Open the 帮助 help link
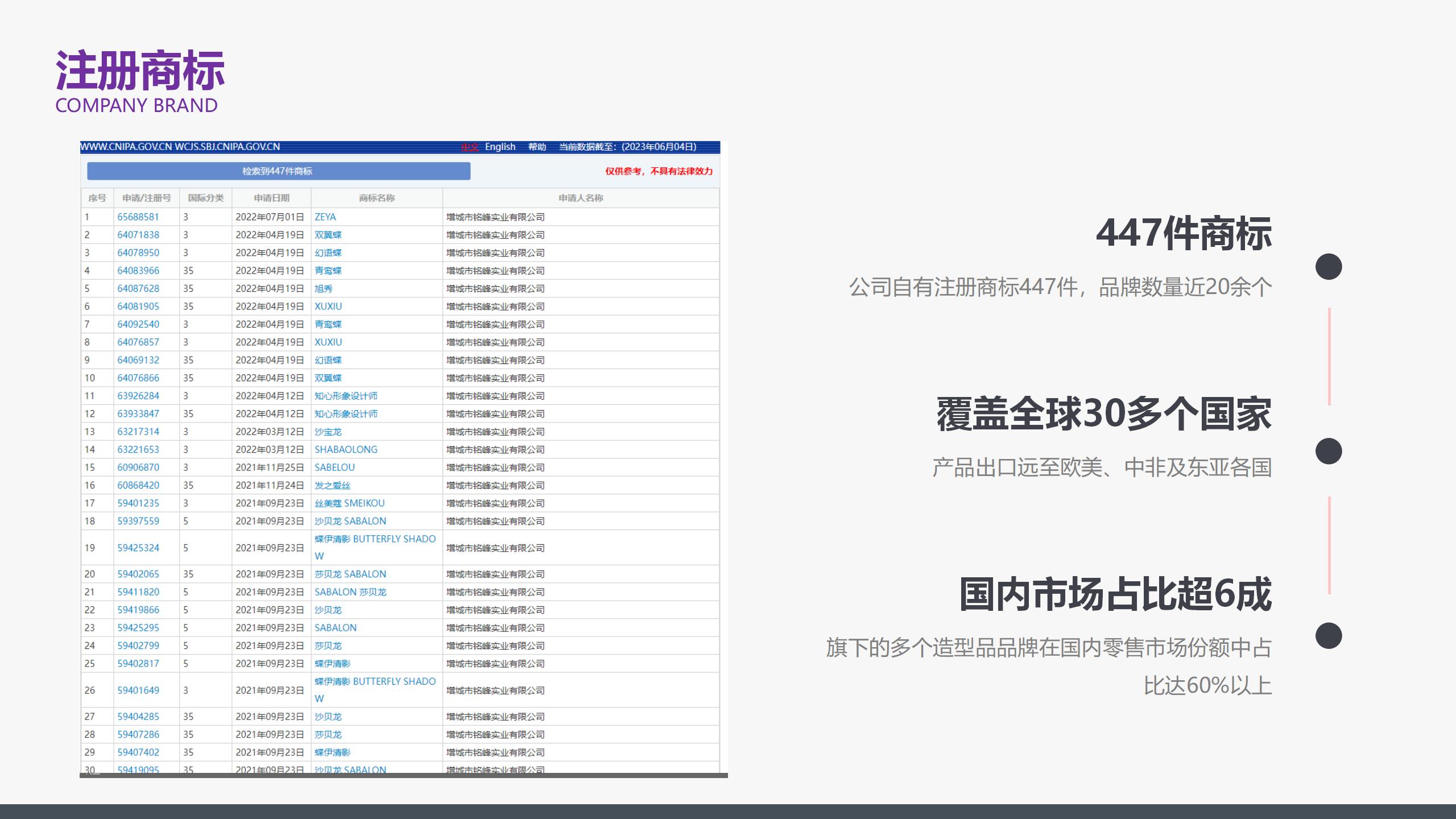The image size is (1456, 819). coord(537,147)
